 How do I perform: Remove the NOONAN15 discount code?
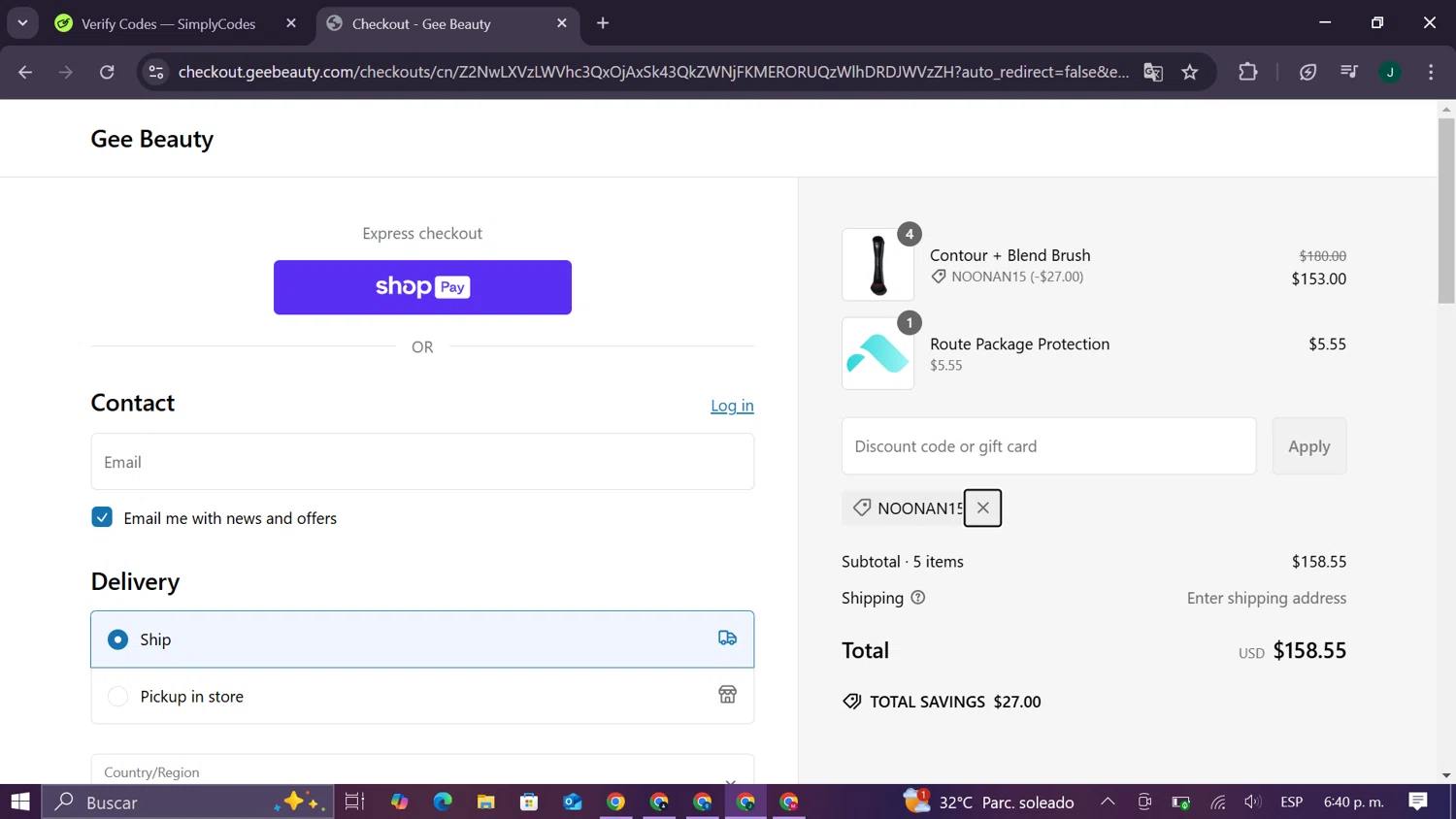(982, 508)
